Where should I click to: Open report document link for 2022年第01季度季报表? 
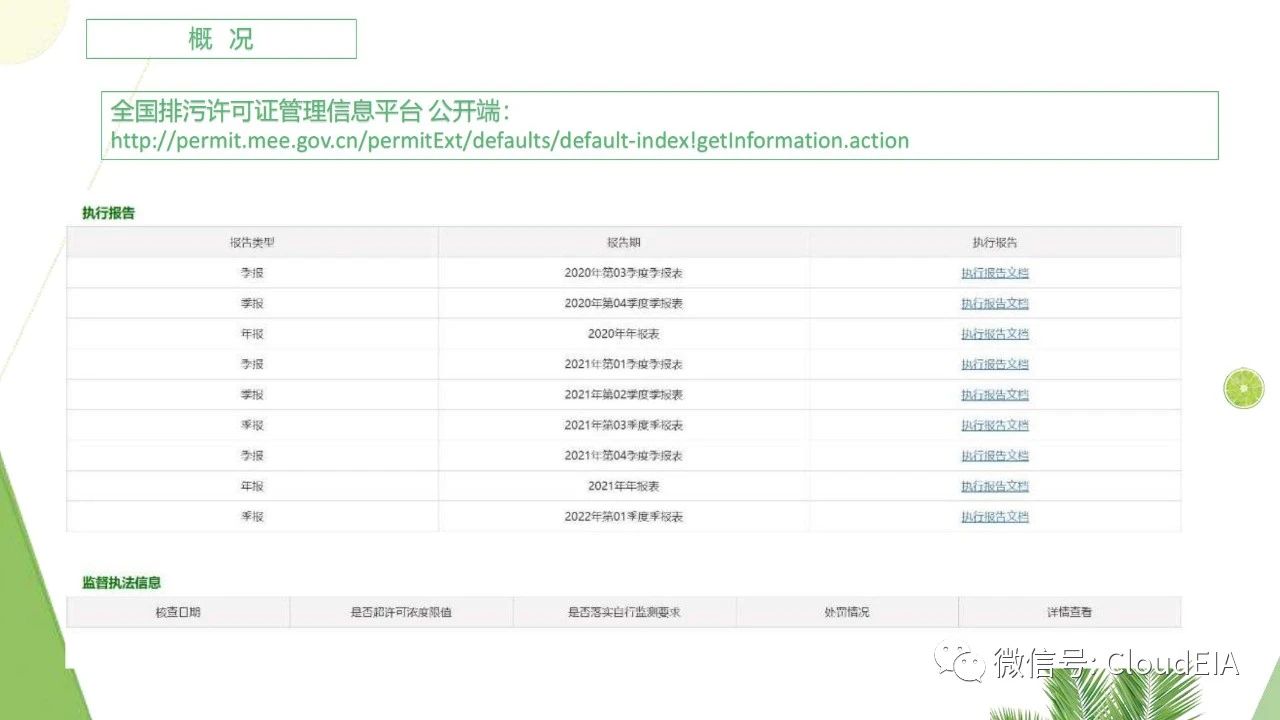pos(995,517)
